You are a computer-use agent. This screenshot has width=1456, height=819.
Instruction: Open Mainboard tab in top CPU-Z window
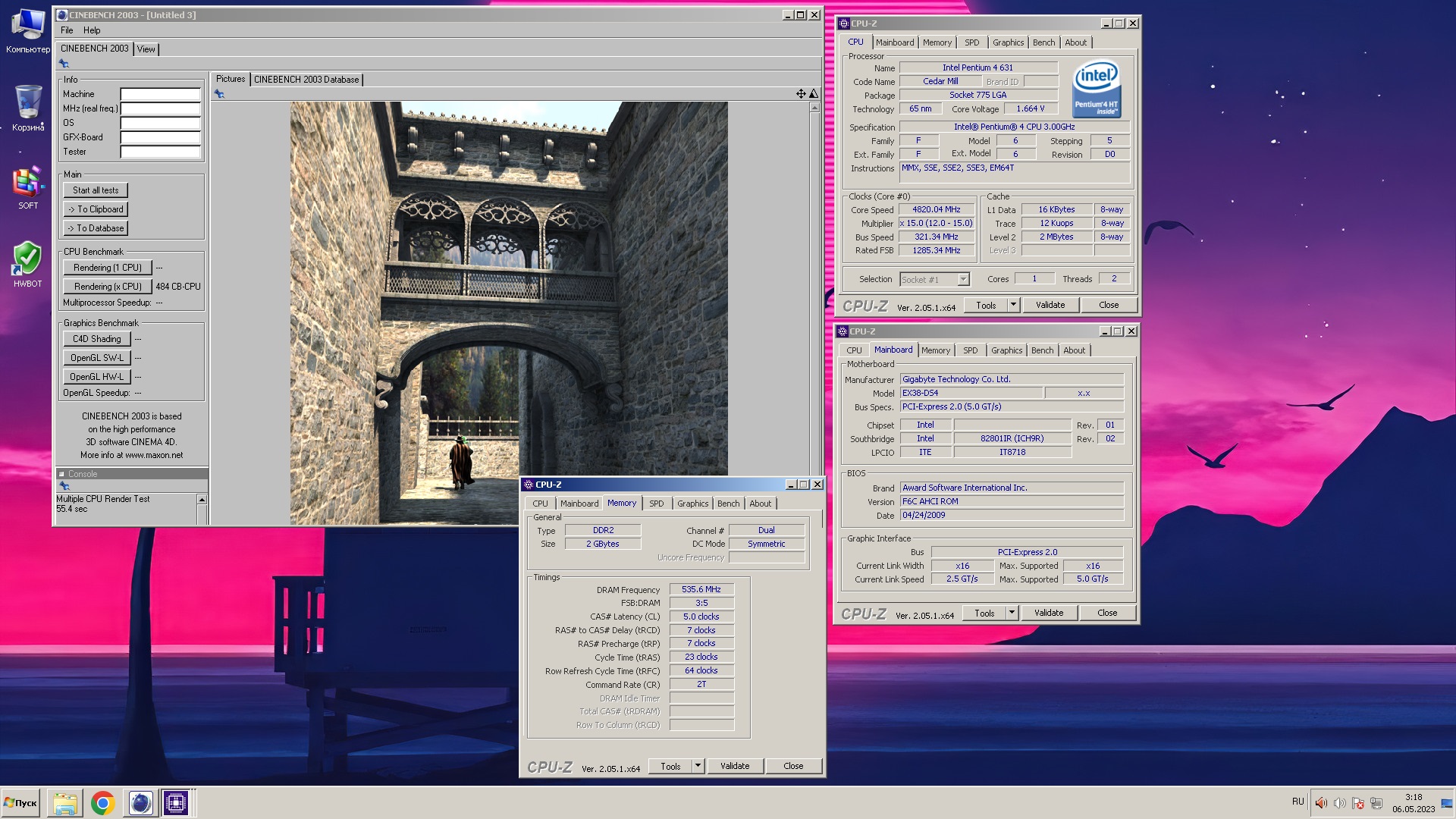pyautogui.click(x=895, y=42)
